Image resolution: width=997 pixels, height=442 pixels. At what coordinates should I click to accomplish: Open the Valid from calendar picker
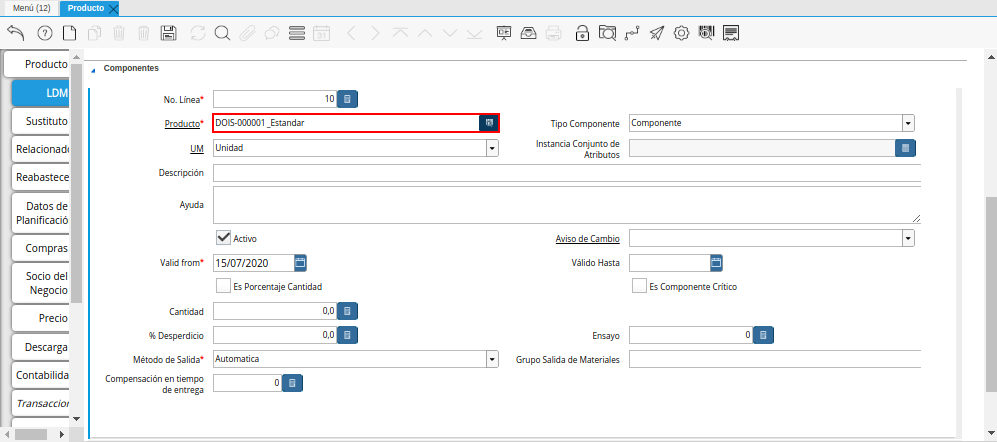click(x=300, y=263)
